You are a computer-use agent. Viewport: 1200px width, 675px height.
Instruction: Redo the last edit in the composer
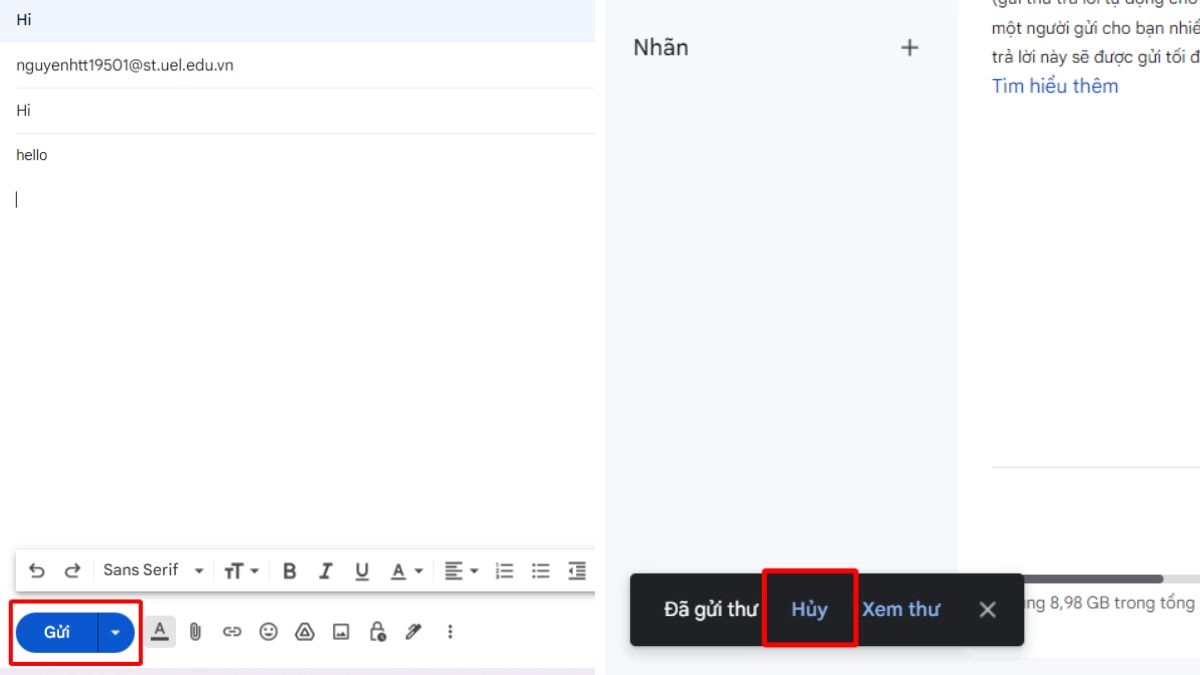[72, 570]
